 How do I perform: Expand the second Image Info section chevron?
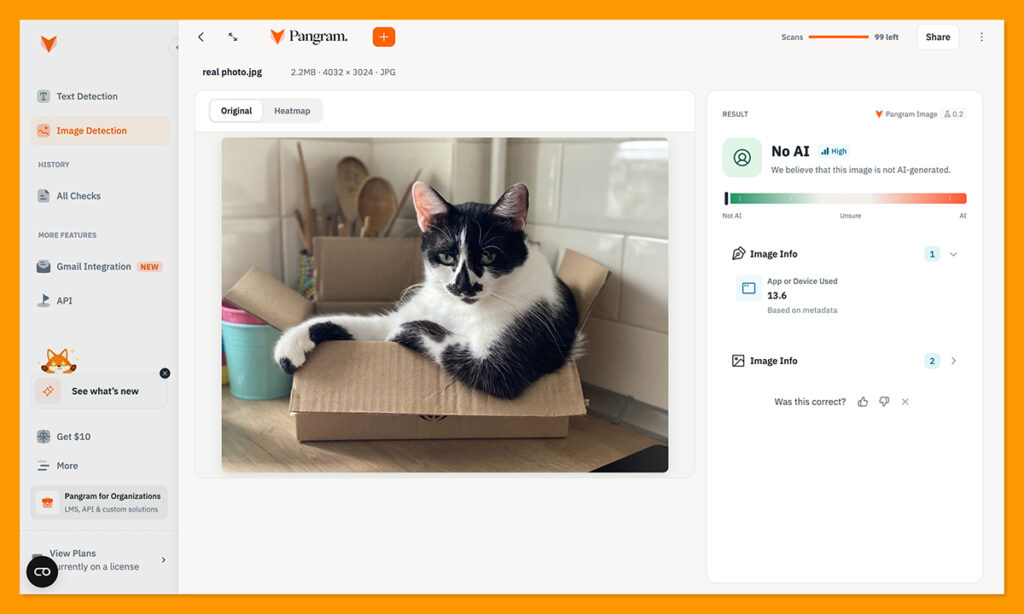[953, 361]
